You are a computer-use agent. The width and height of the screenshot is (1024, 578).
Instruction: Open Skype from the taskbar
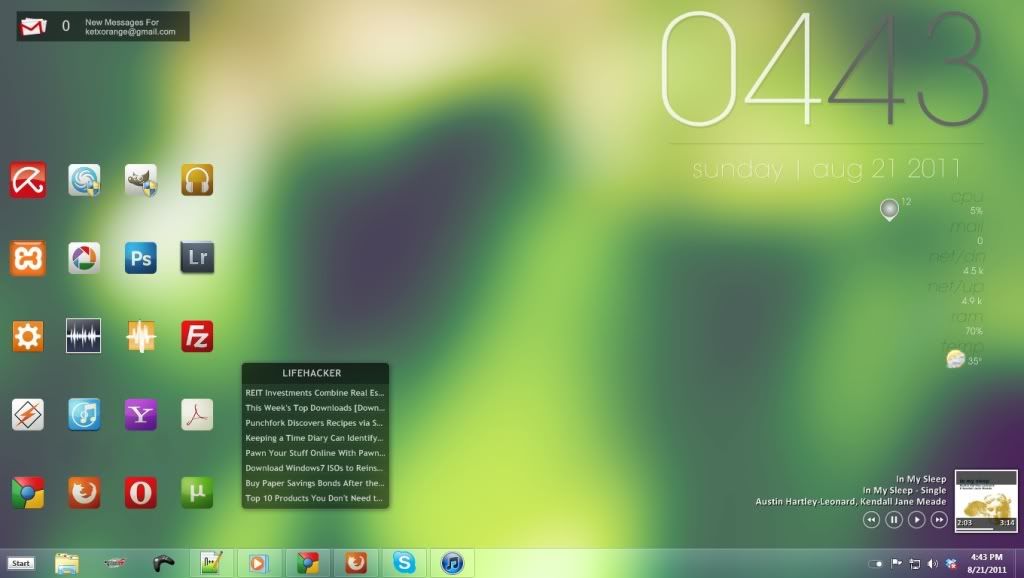coord(406,562)
